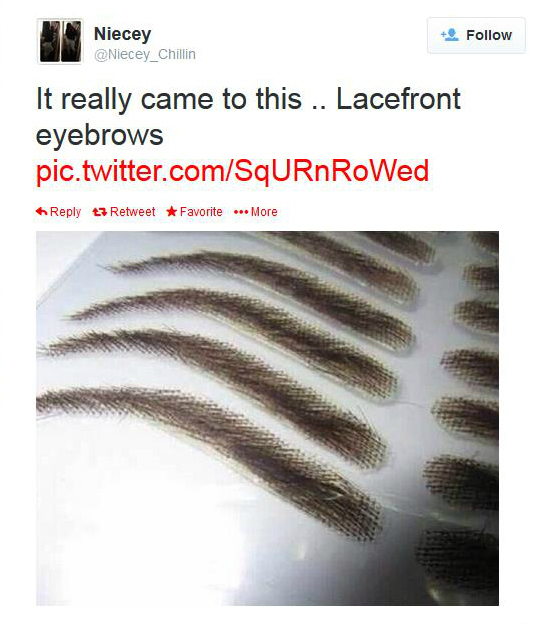The width and height of the screenshot is (551, 624).
Task: Open Niecey's profile avatar thumbnail
Action: (x=60, y=41)
